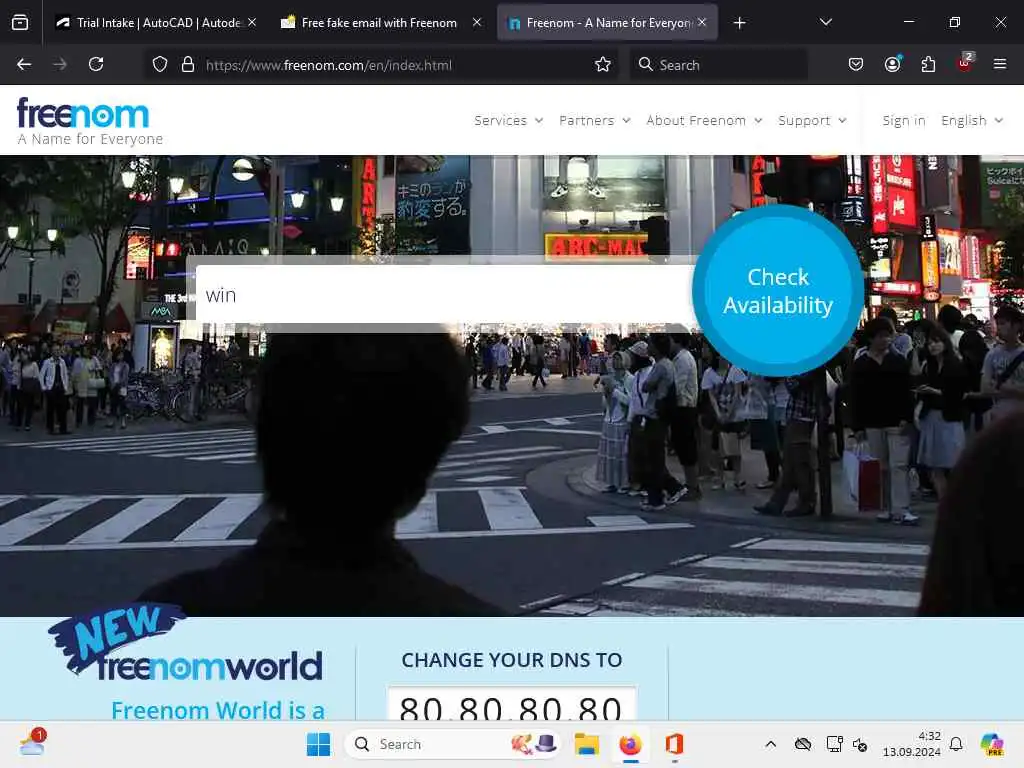Expand the Support menu
This screenshot has width=1024, height=768.
(x=812, y=121)
